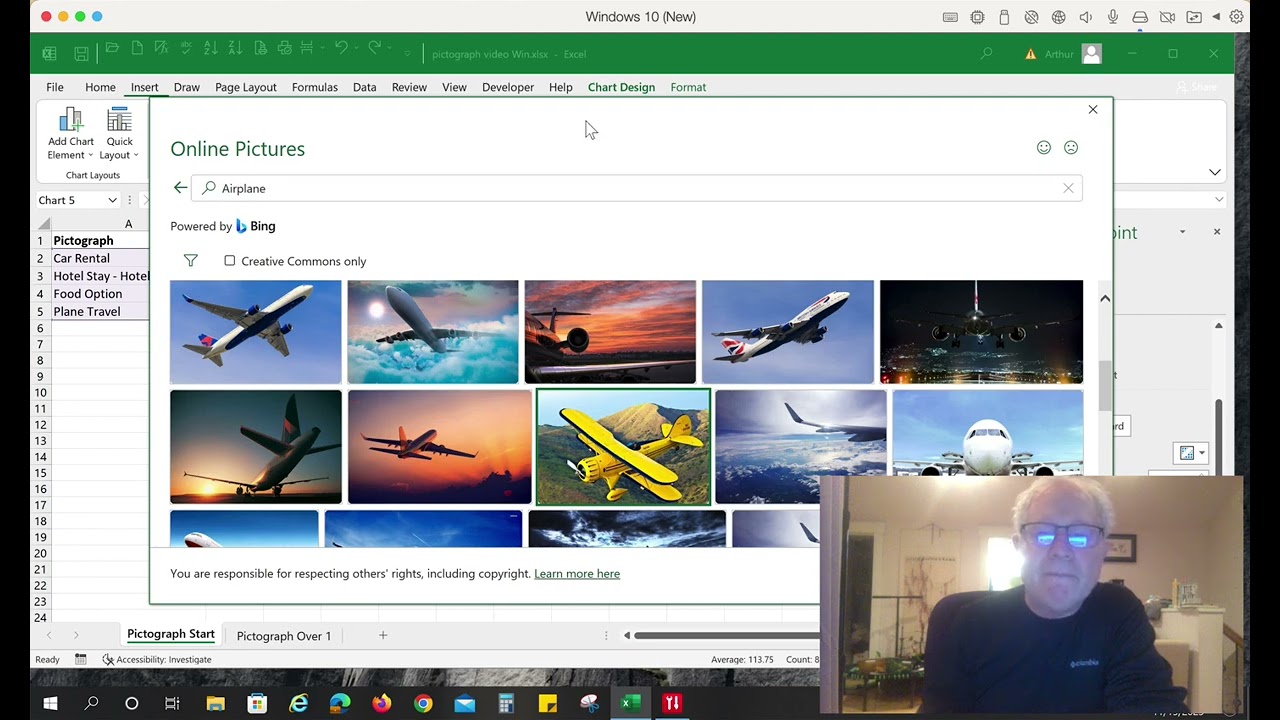The height and width of the screenshot is (720, 1280).
Task: Switch to the Chart Design tab
Action: (621, 87)
